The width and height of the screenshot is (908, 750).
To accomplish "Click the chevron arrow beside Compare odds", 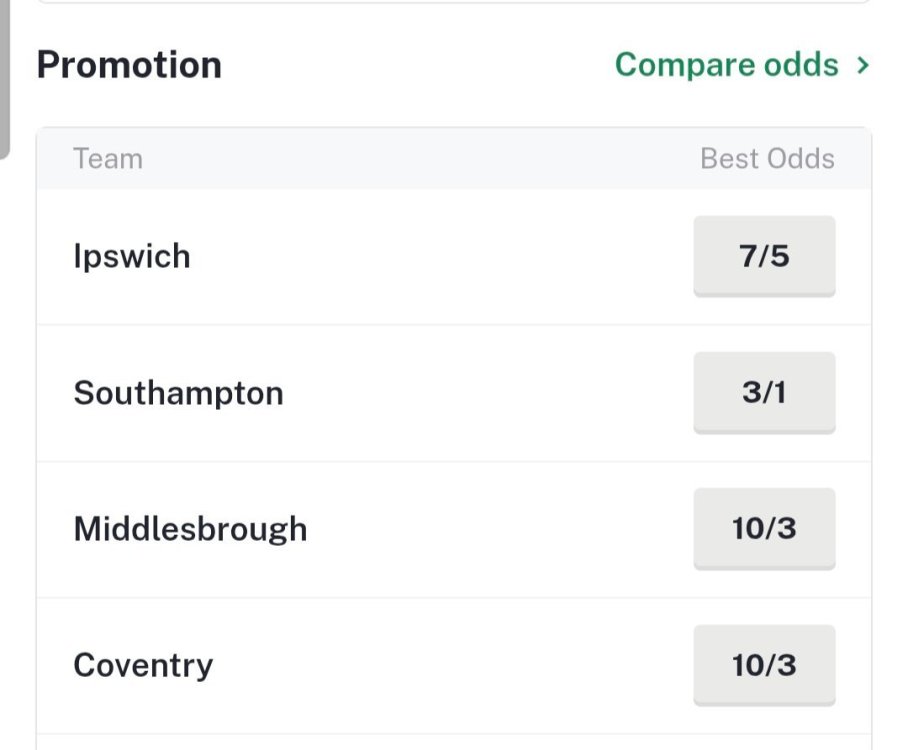I will (863, 66).
